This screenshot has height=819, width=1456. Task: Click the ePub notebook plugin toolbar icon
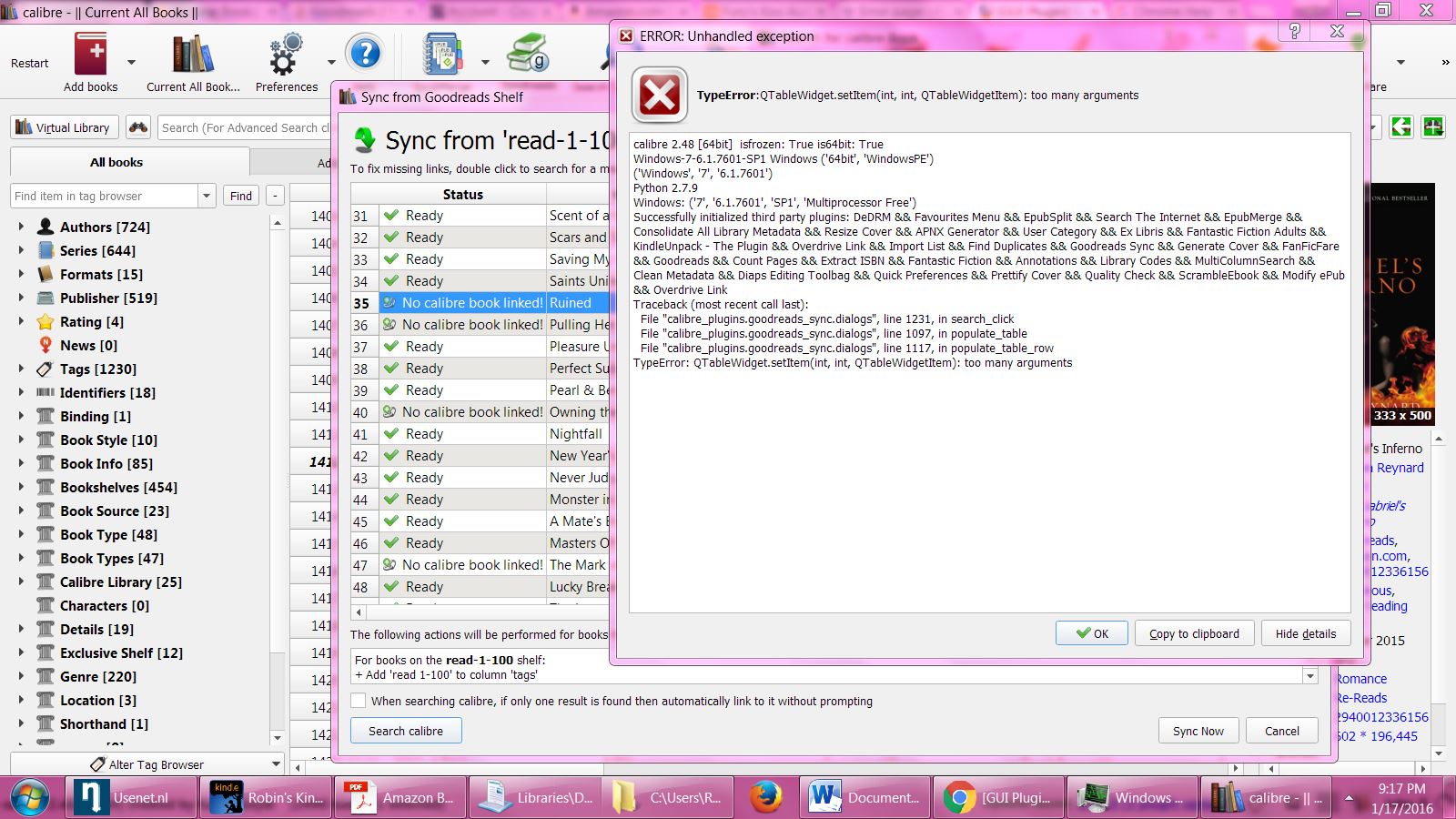(443, 54)
